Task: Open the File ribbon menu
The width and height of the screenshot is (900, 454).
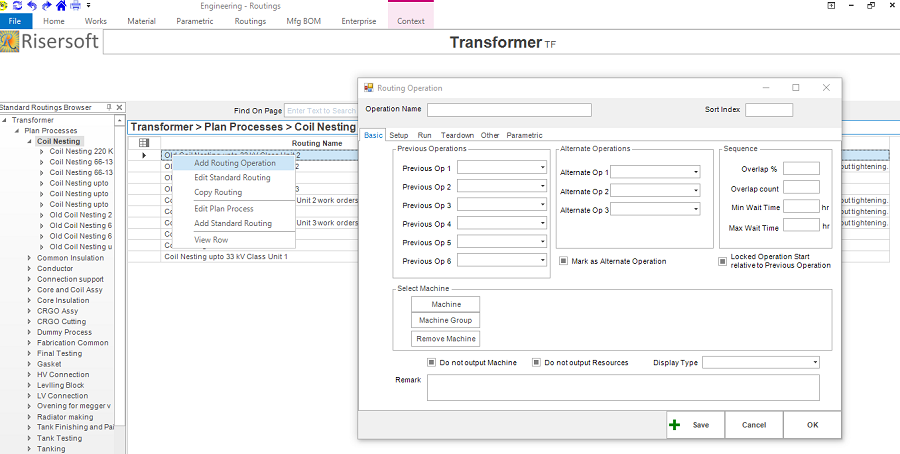Action: point(15,21)
